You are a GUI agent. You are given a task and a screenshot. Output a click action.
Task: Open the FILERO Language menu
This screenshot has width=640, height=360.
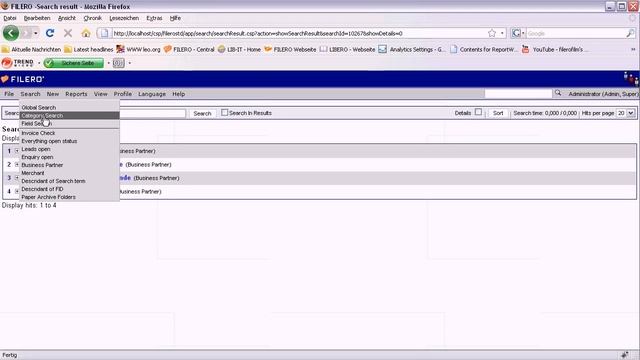coord(152,94)
